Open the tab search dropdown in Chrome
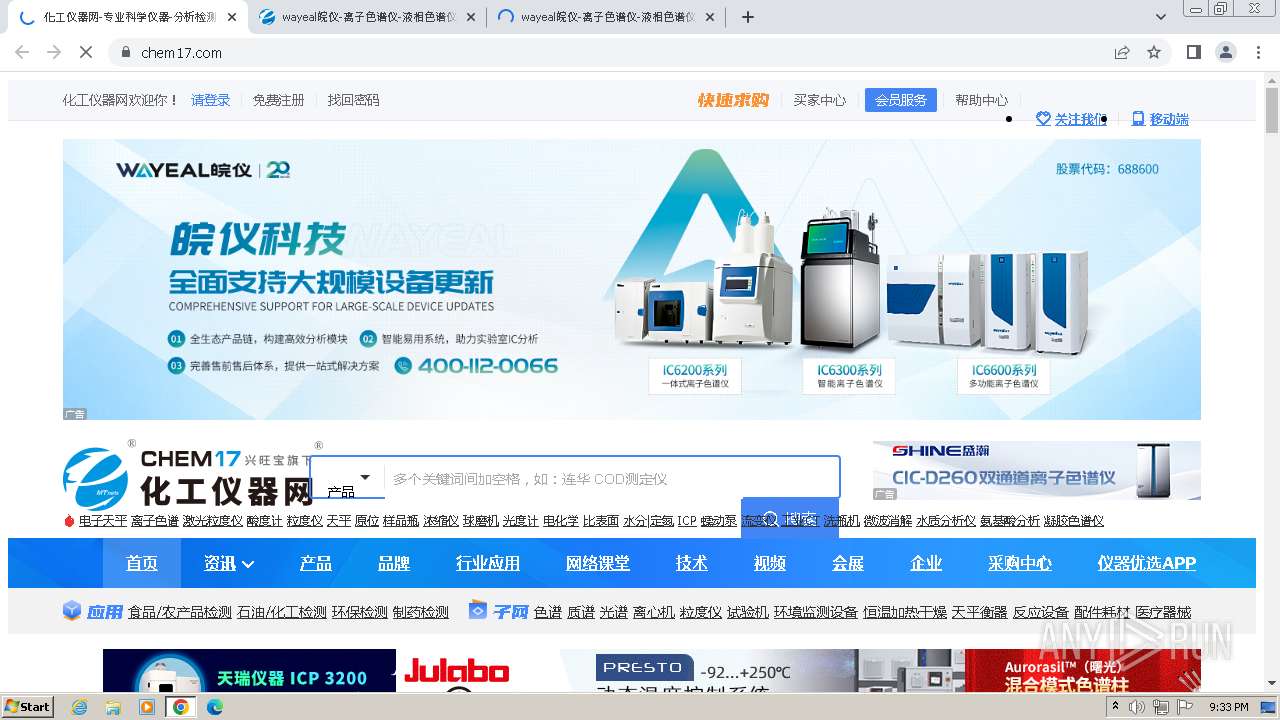Image resolution: width=1280 pixels, height=720 pixels. [1161, 17]
